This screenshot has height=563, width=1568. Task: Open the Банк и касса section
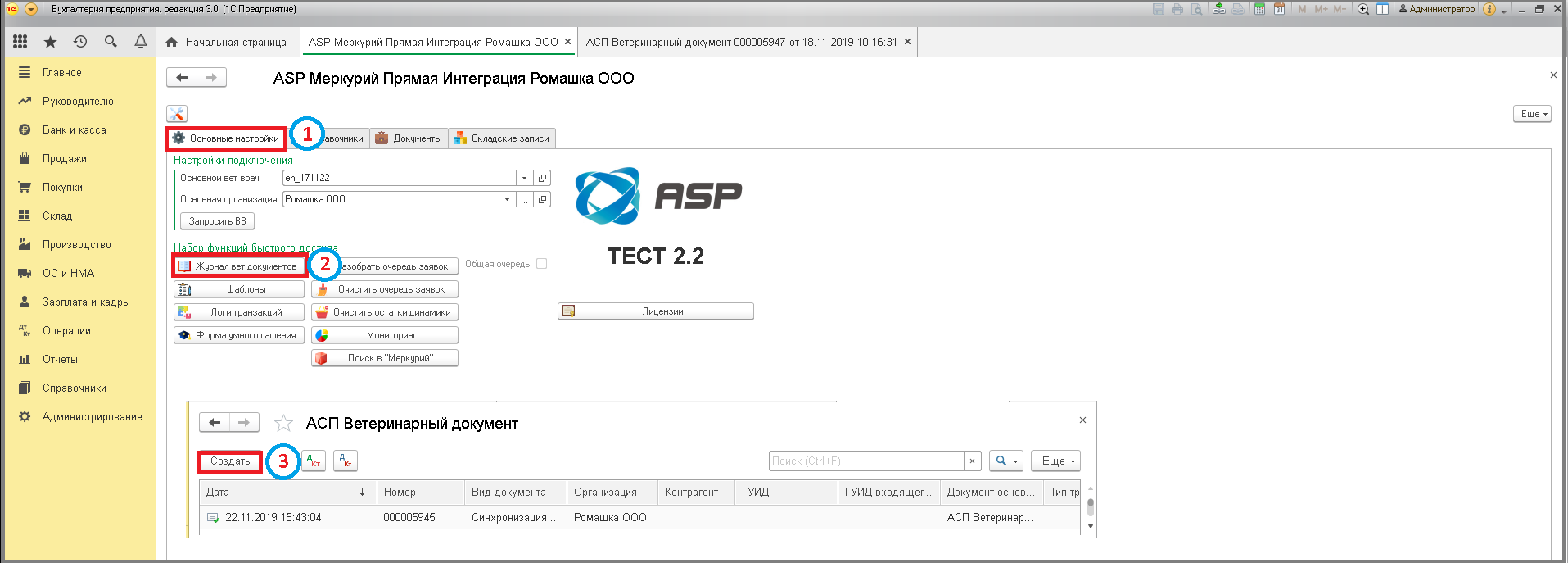pyautogui.click(x=75, y=129)
